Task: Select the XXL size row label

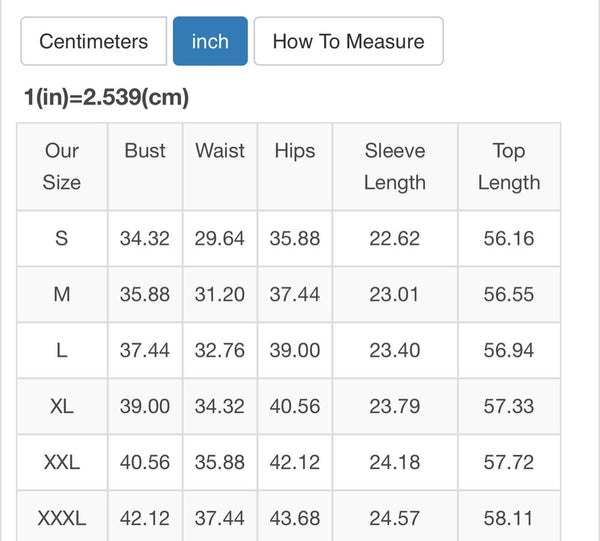Action: [x=62, y=462]
